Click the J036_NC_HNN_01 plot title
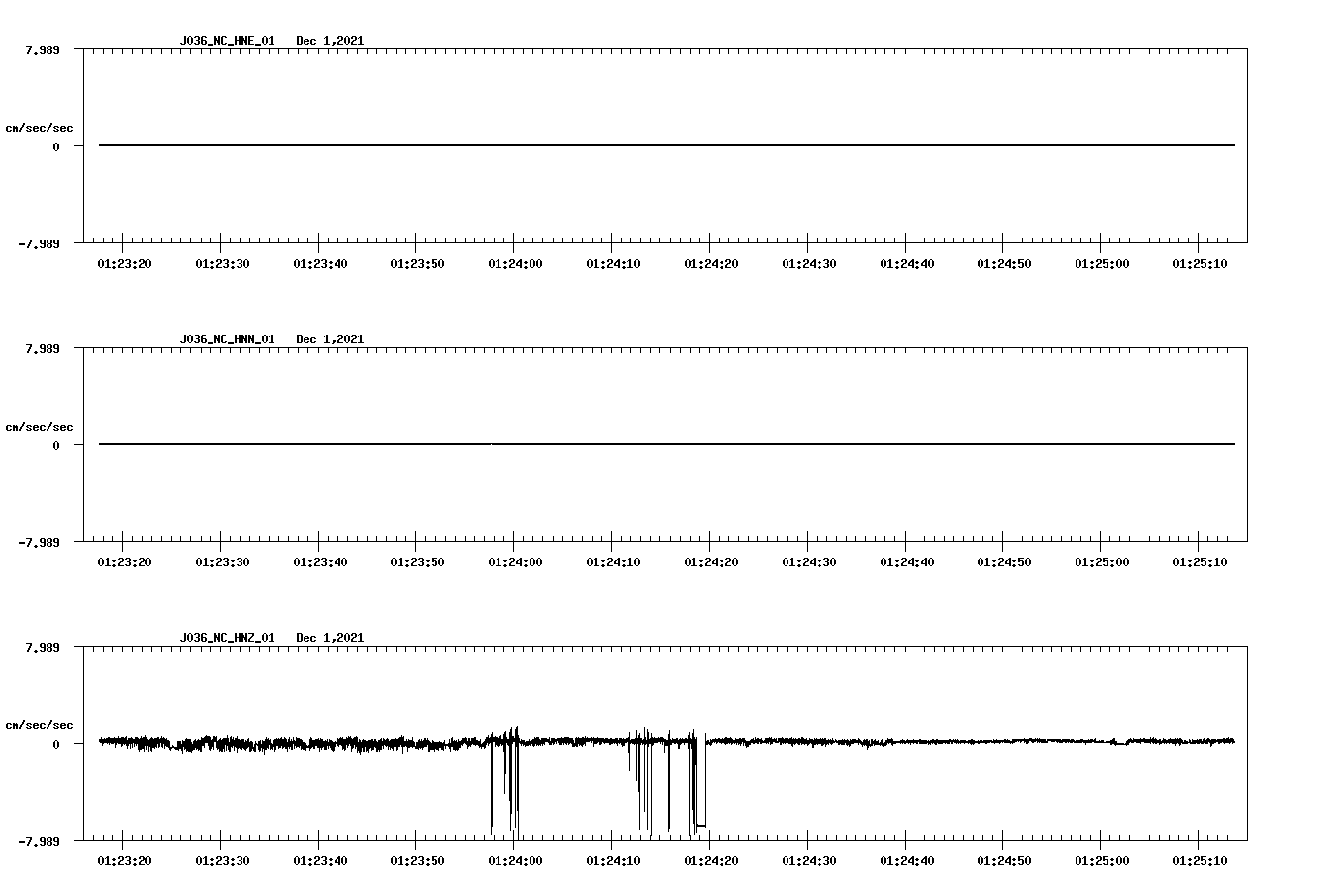 click(227, 339)
